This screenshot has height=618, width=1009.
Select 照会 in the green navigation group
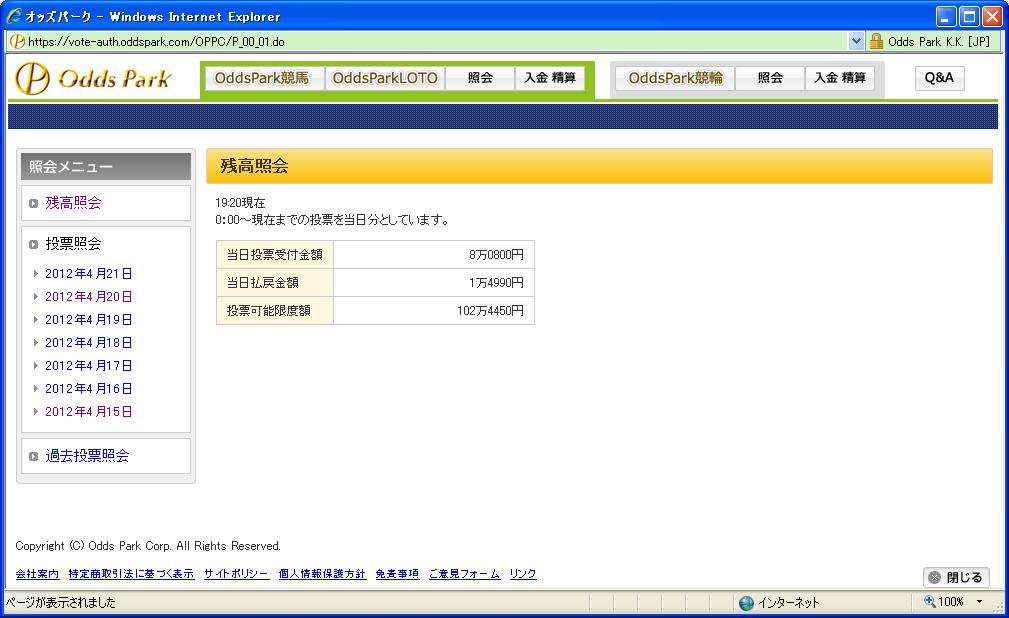click(x=480, y=78)
